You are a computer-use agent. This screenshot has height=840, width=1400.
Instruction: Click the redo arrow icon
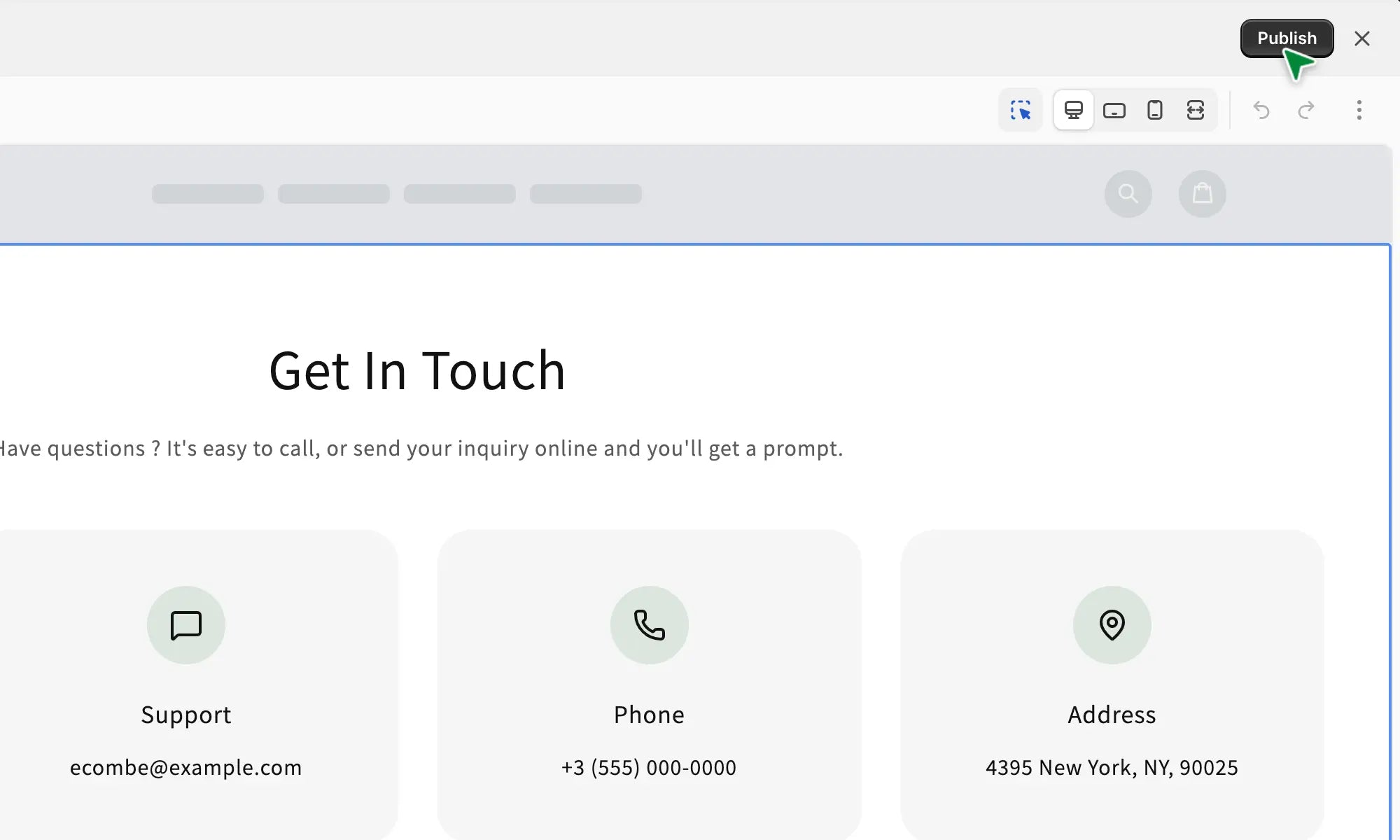pyautogui.click(x=1306, y=111)
